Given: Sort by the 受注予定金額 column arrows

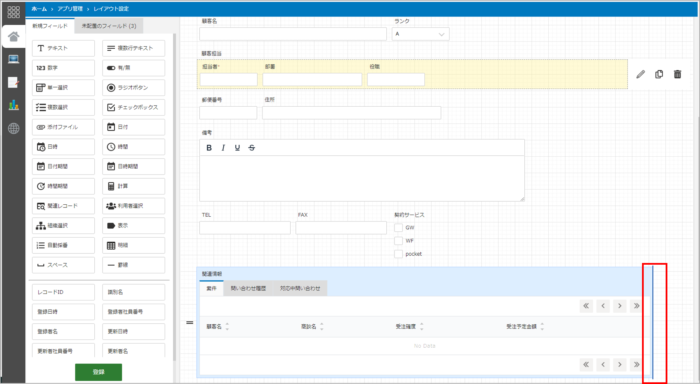Looking at the screenshot, I should pyautogui.click(x=542, y=327).
